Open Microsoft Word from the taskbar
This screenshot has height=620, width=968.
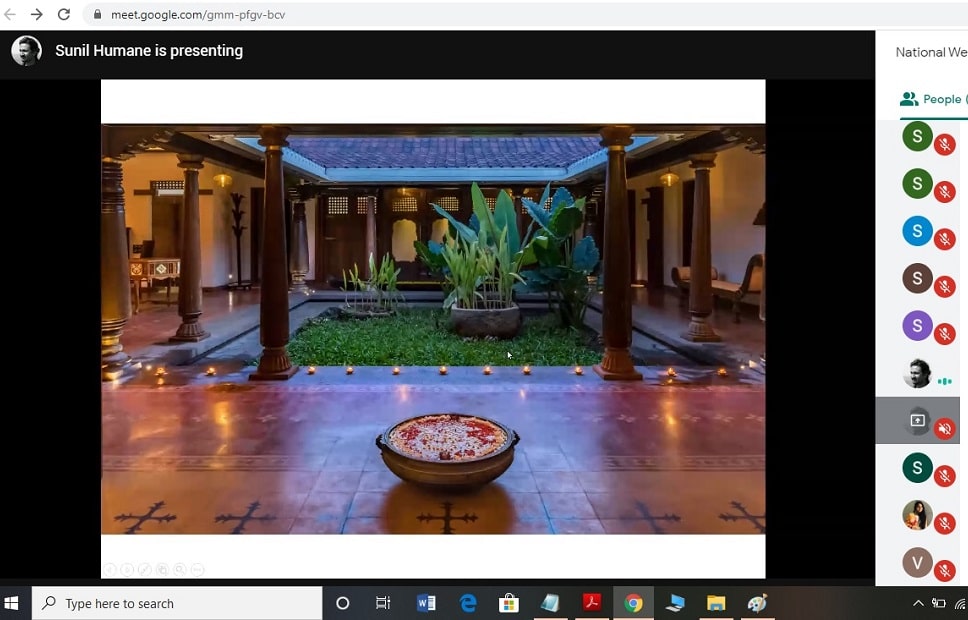(426, 603)
